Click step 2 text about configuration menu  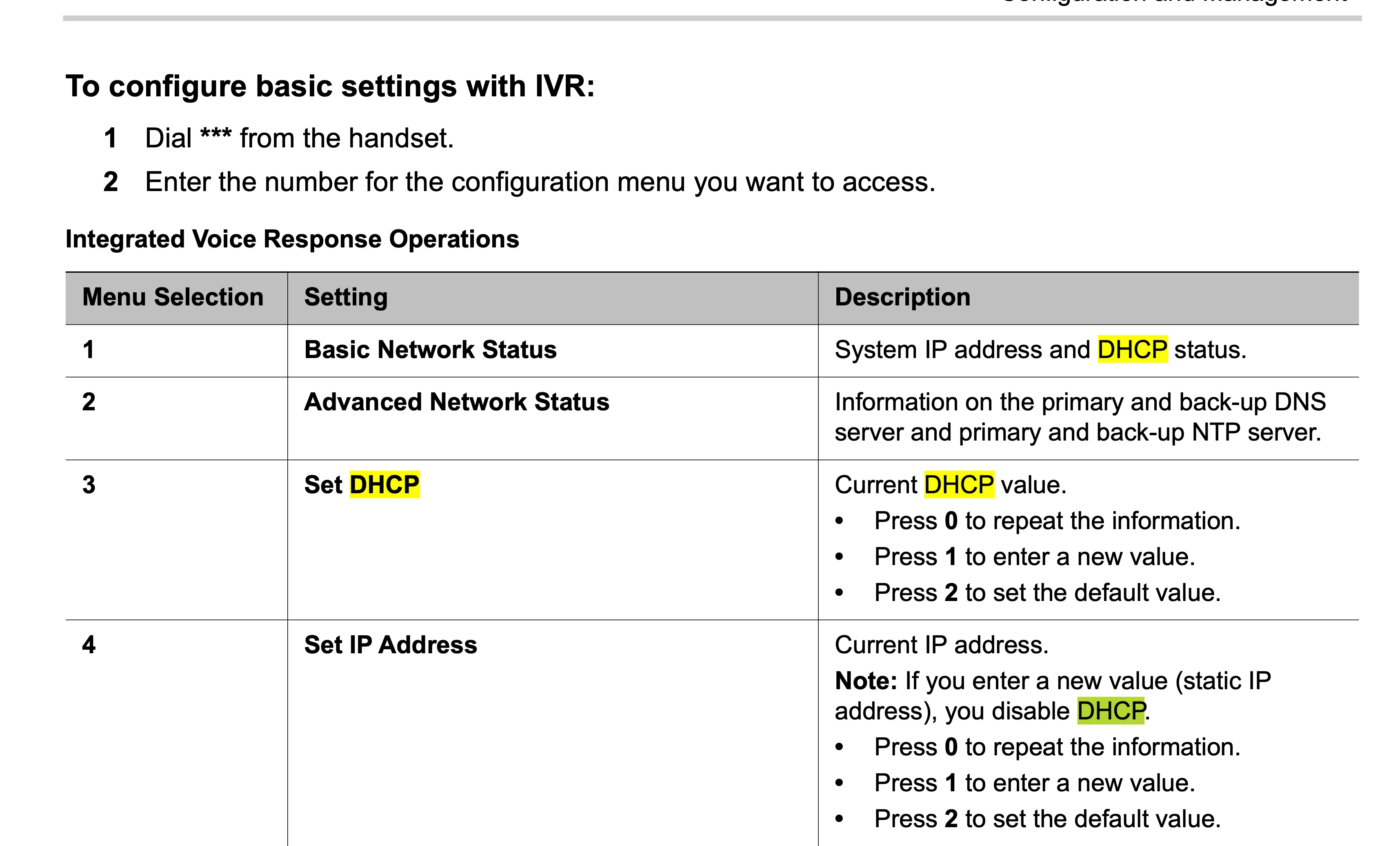[540, 182]
